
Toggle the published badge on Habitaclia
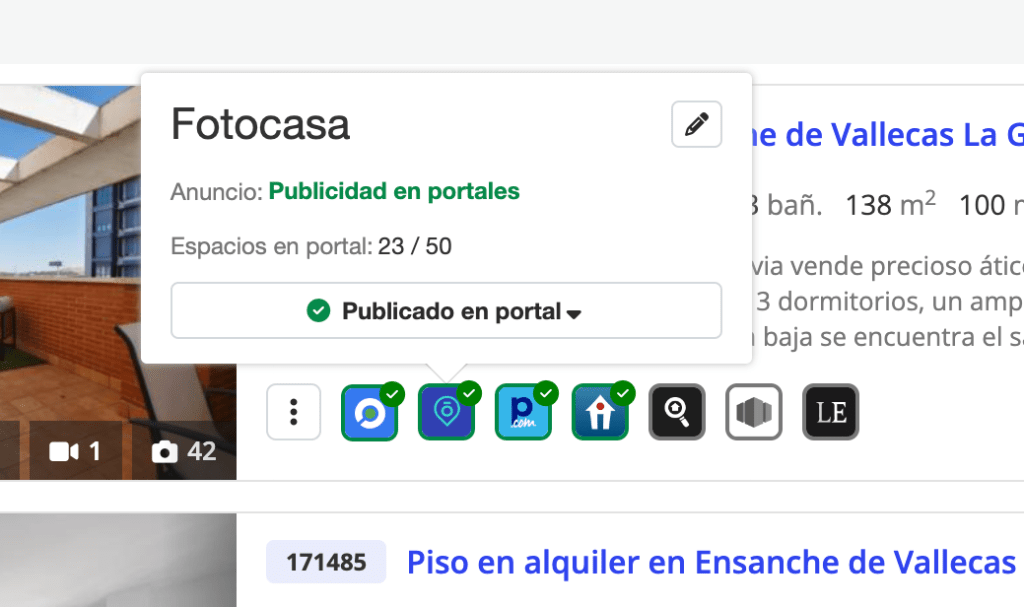392,393
